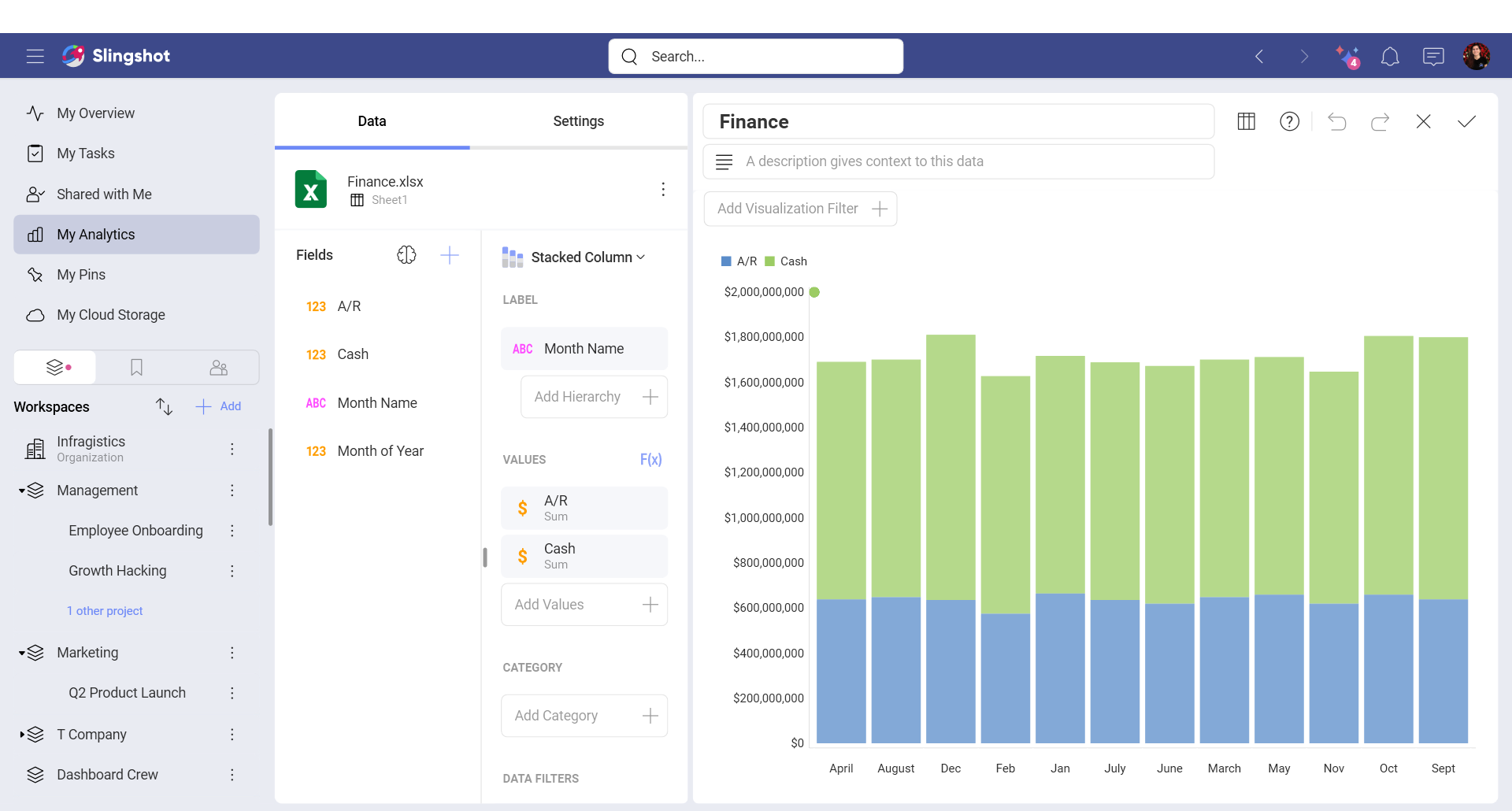Redo the last change
The image size is (1512, 811).
[1380, 121]
